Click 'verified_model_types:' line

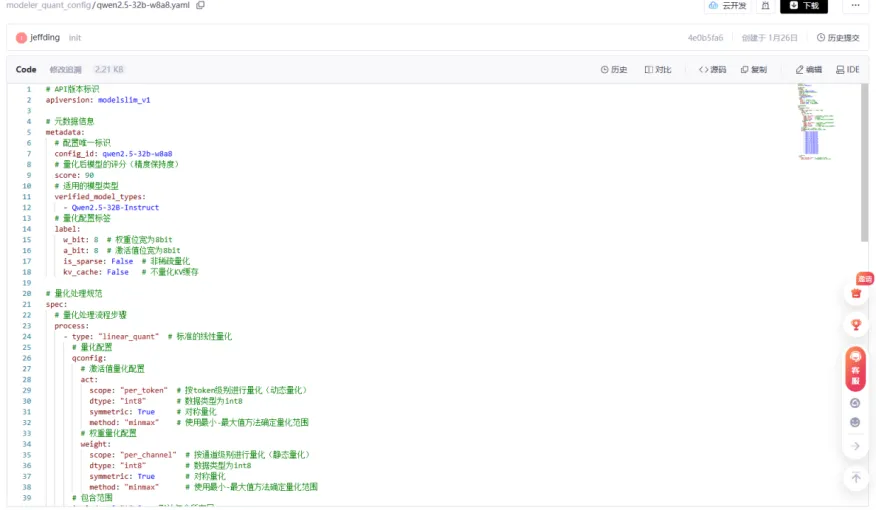(x=99, y=197)
